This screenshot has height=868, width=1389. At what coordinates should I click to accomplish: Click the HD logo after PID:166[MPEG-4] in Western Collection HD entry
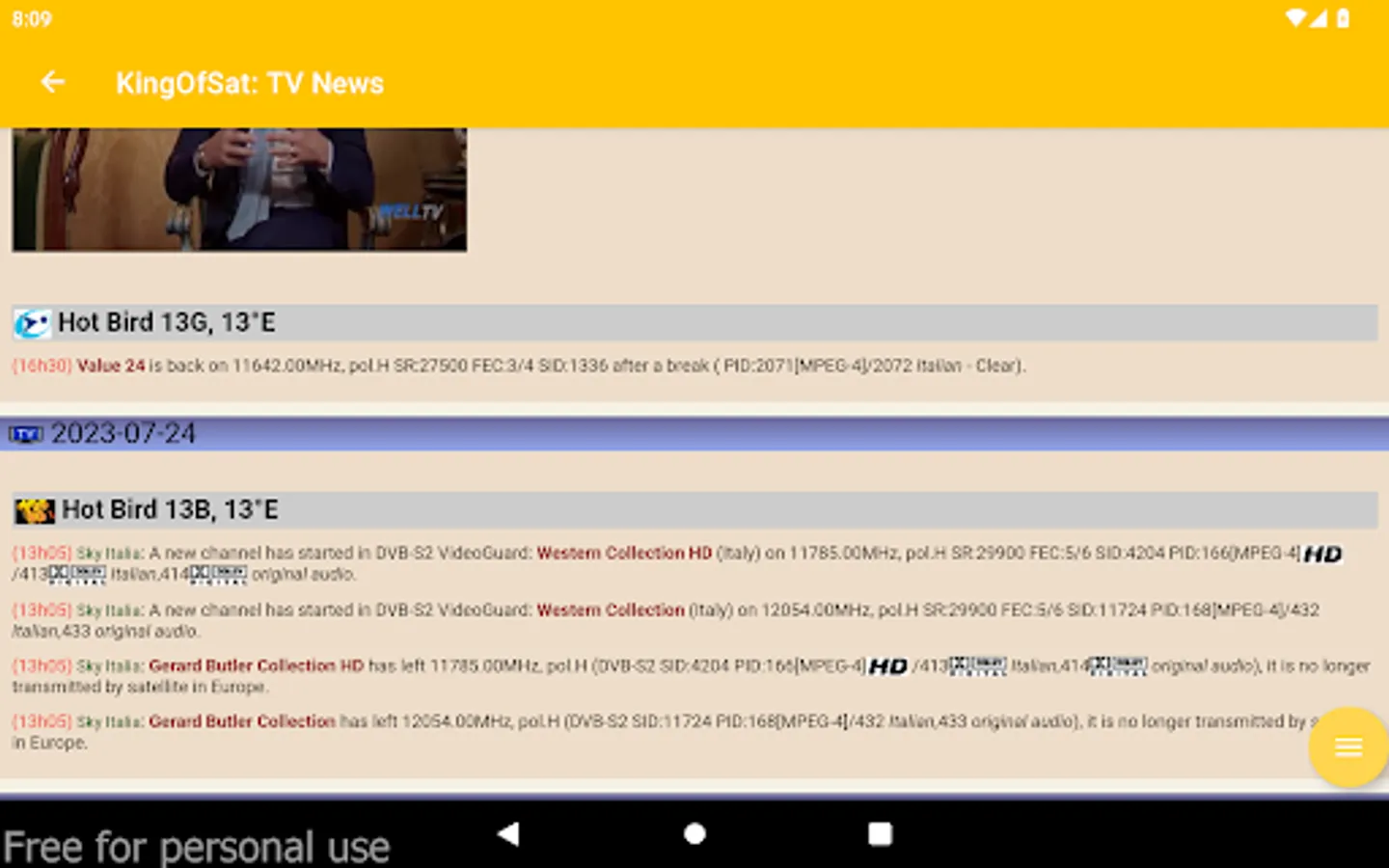point(1322,555)
